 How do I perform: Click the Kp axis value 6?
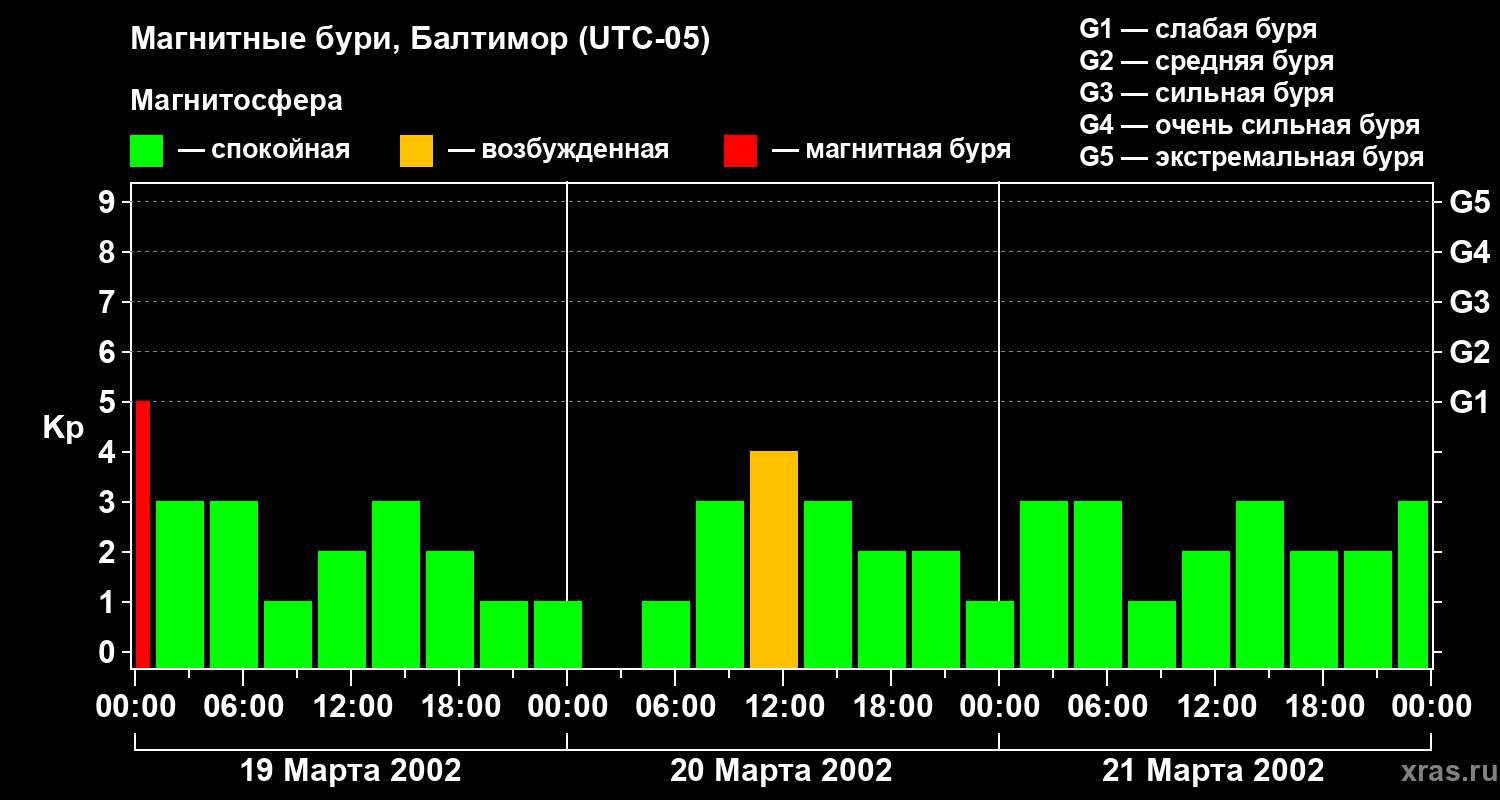(x=108, y=352)
